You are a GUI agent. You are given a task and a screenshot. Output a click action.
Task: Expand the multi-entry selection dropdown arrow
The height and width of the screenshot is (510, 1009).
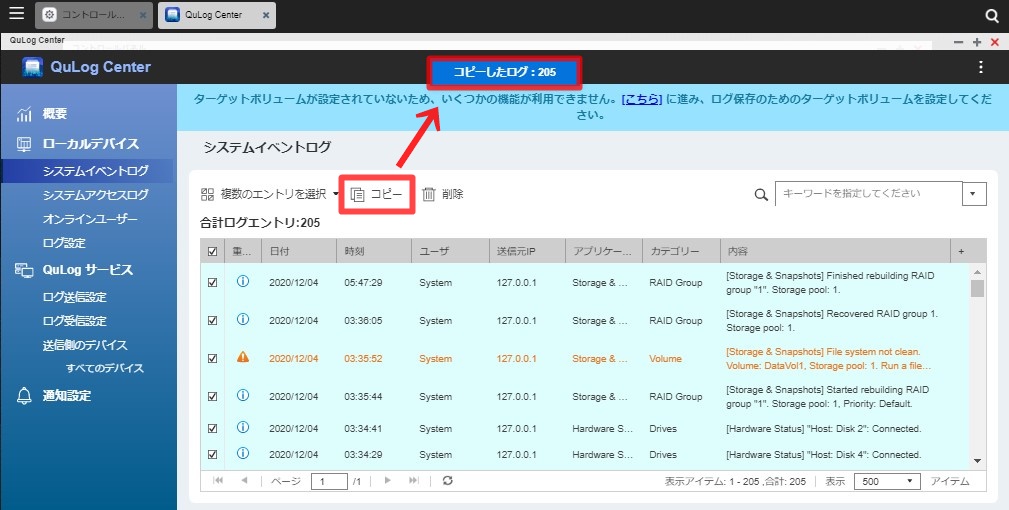(x=336, y=194)
